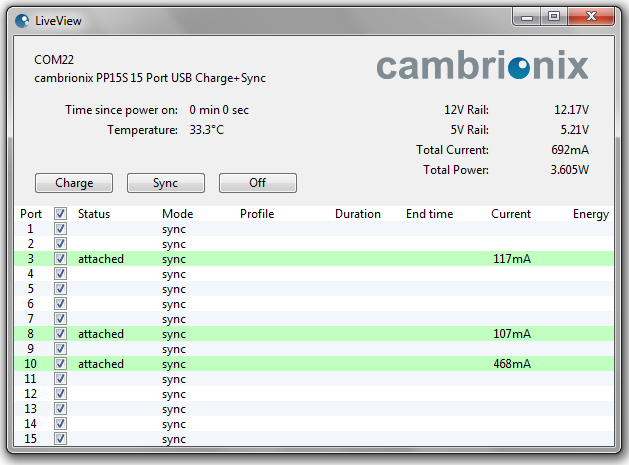Select 'attached' status in port 8 row

(101, 334)
